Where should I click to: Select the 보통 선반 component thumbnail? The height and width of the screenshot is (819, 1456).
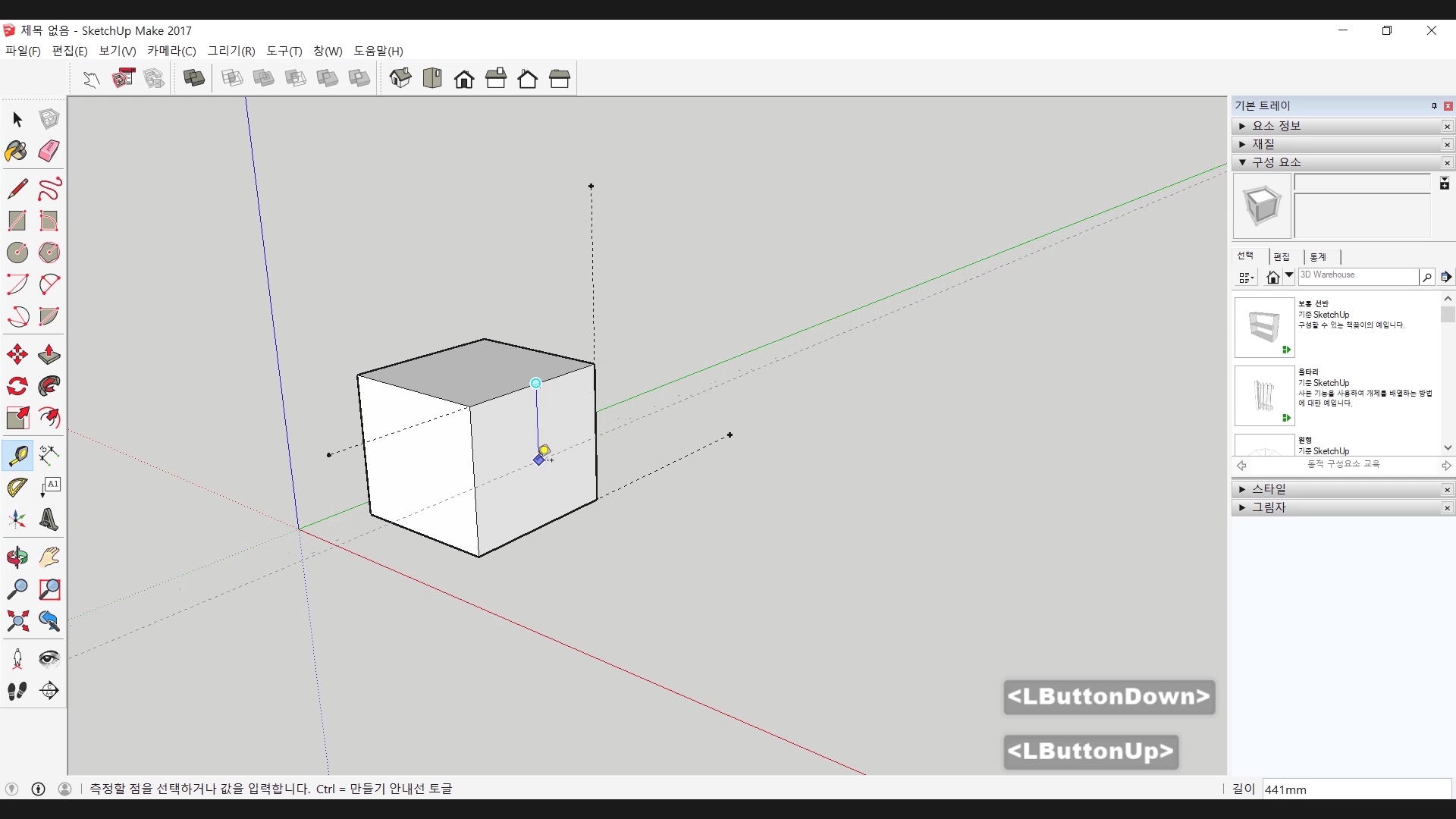pyautogui.click(x=1264, y=328)
